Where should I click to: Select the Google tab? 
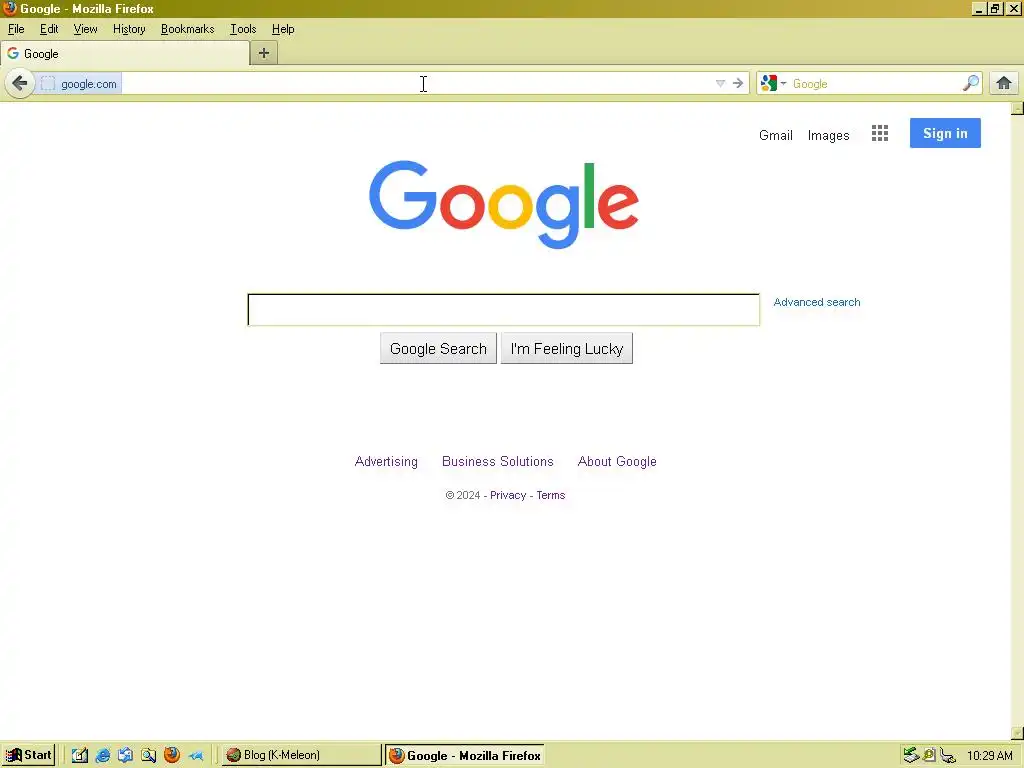tap(125, 54)
